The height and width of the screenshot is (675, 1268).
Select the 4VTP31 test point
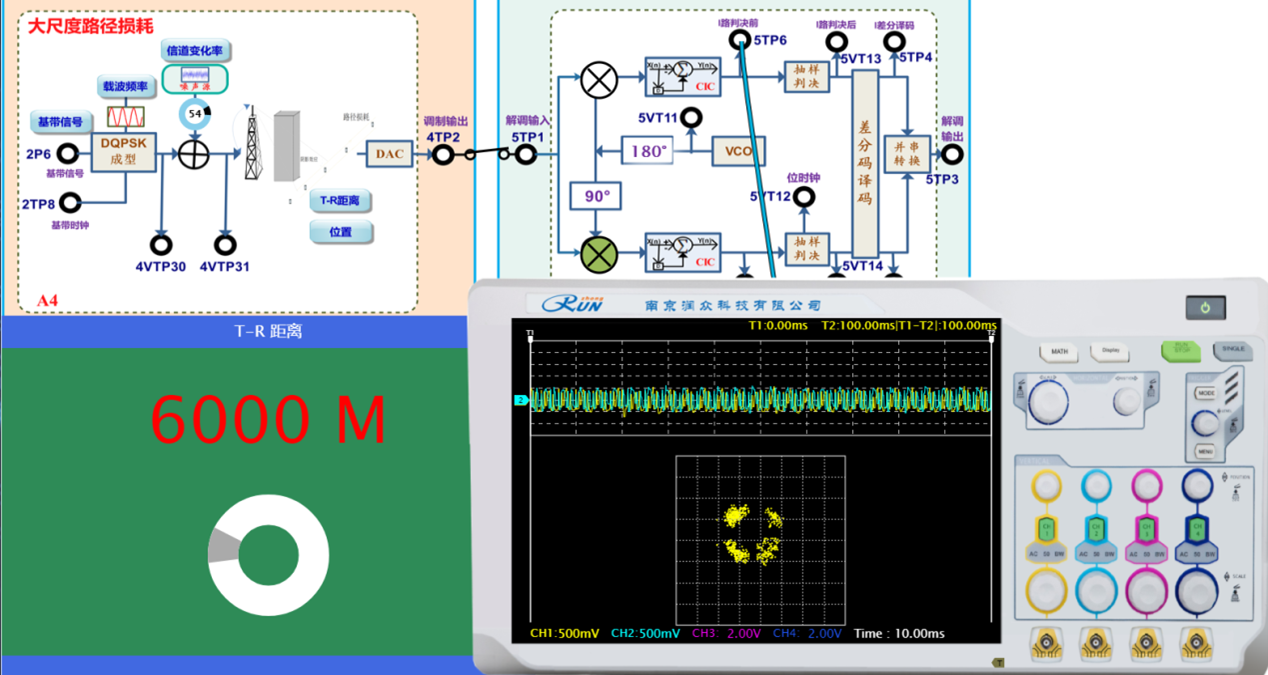pos(225,245)
